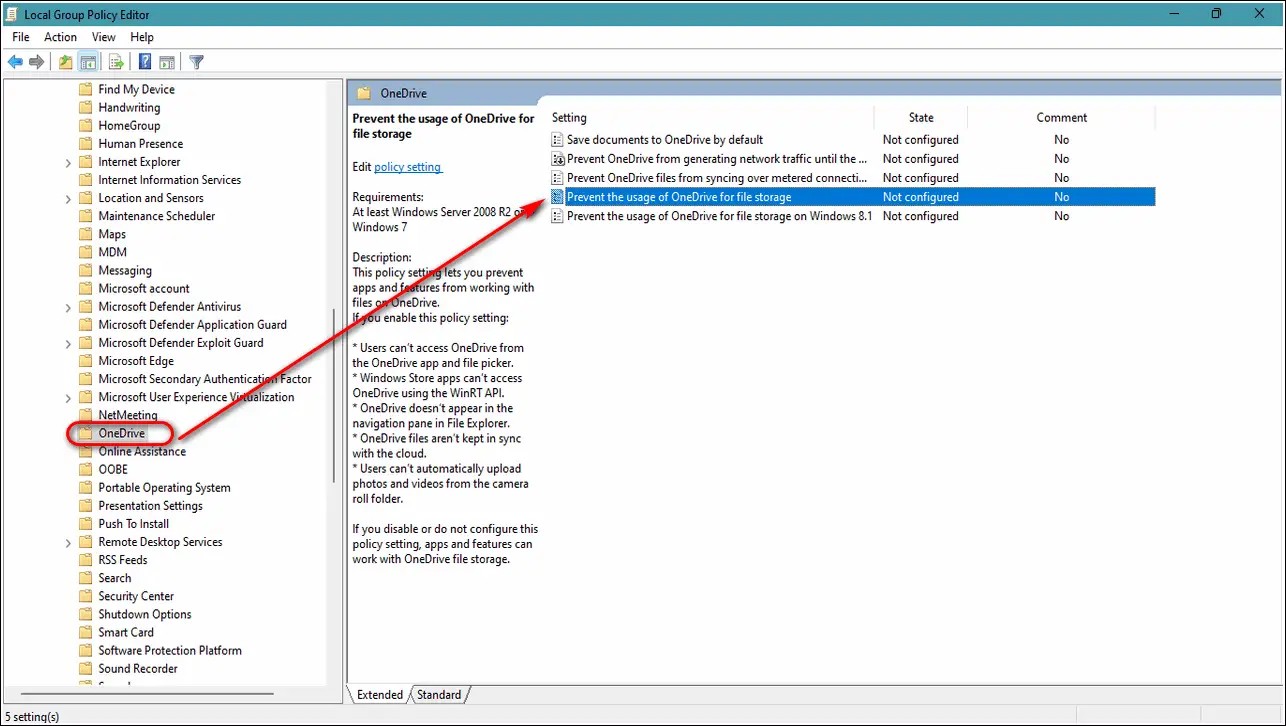Select Internet Information Services tree item
The image size is (1286, 726).
[x=170, y=180]
